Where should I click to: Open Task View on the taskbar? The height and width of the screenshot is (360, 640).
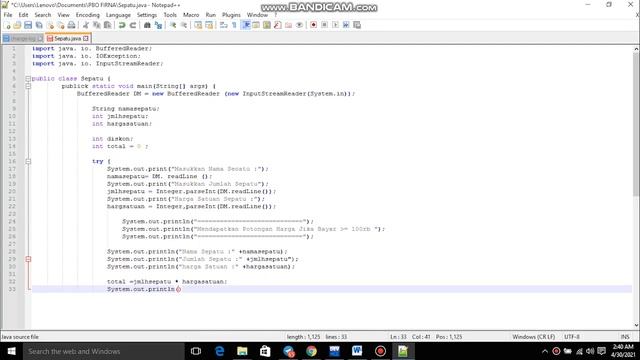(x=196, y=351)
